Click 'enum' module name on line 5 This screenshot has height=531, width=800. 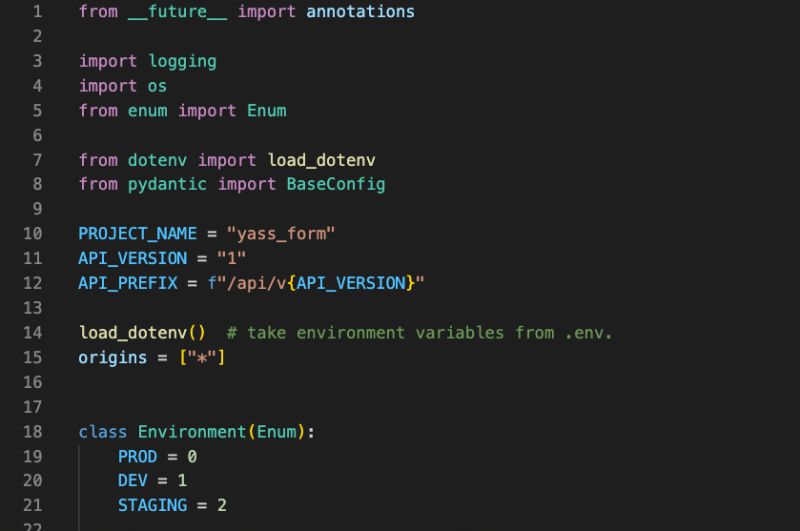pos(147,111)
